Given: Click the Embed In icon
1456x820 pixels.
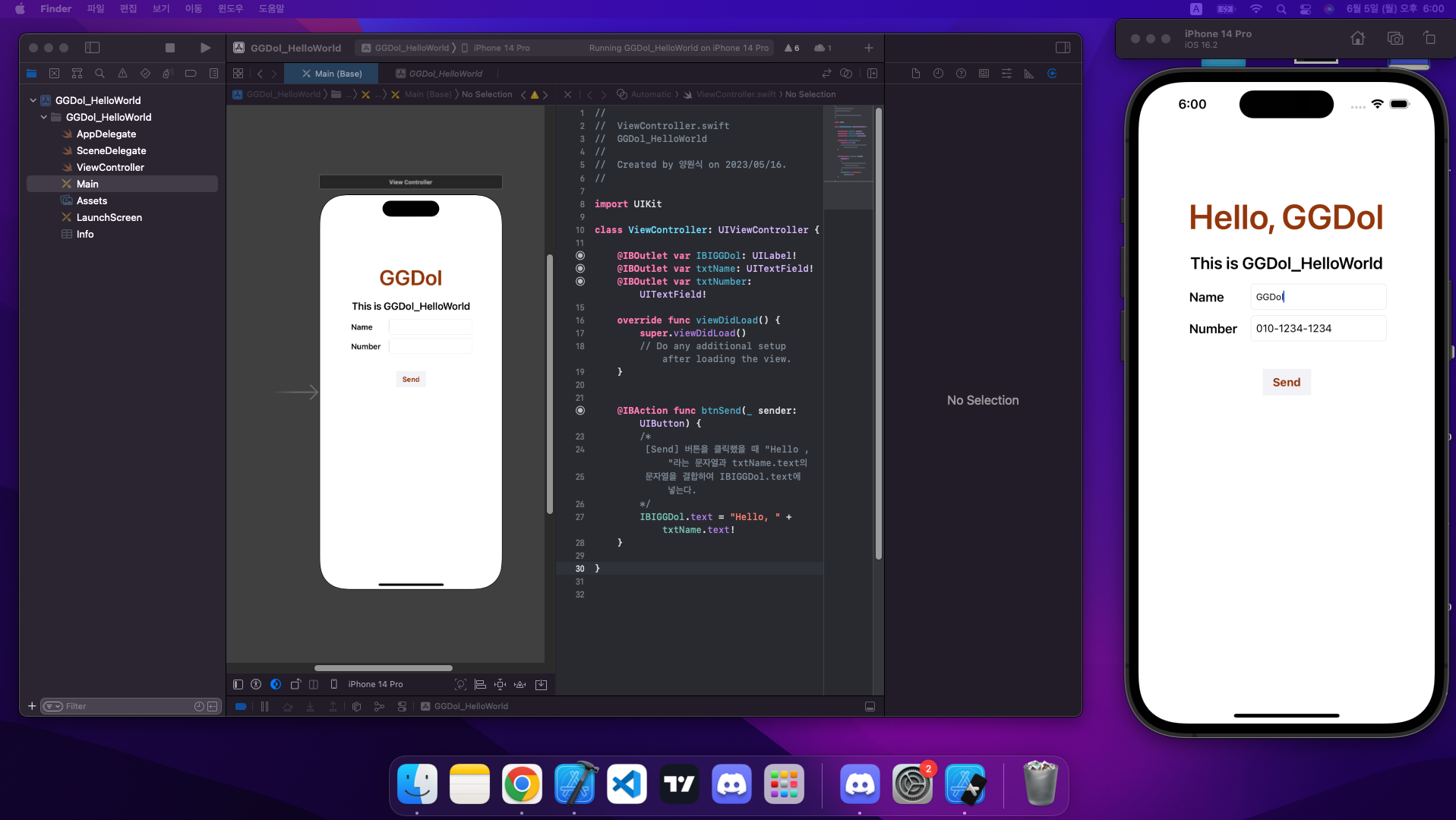Looking at the screenshot, I should [541, 685].
